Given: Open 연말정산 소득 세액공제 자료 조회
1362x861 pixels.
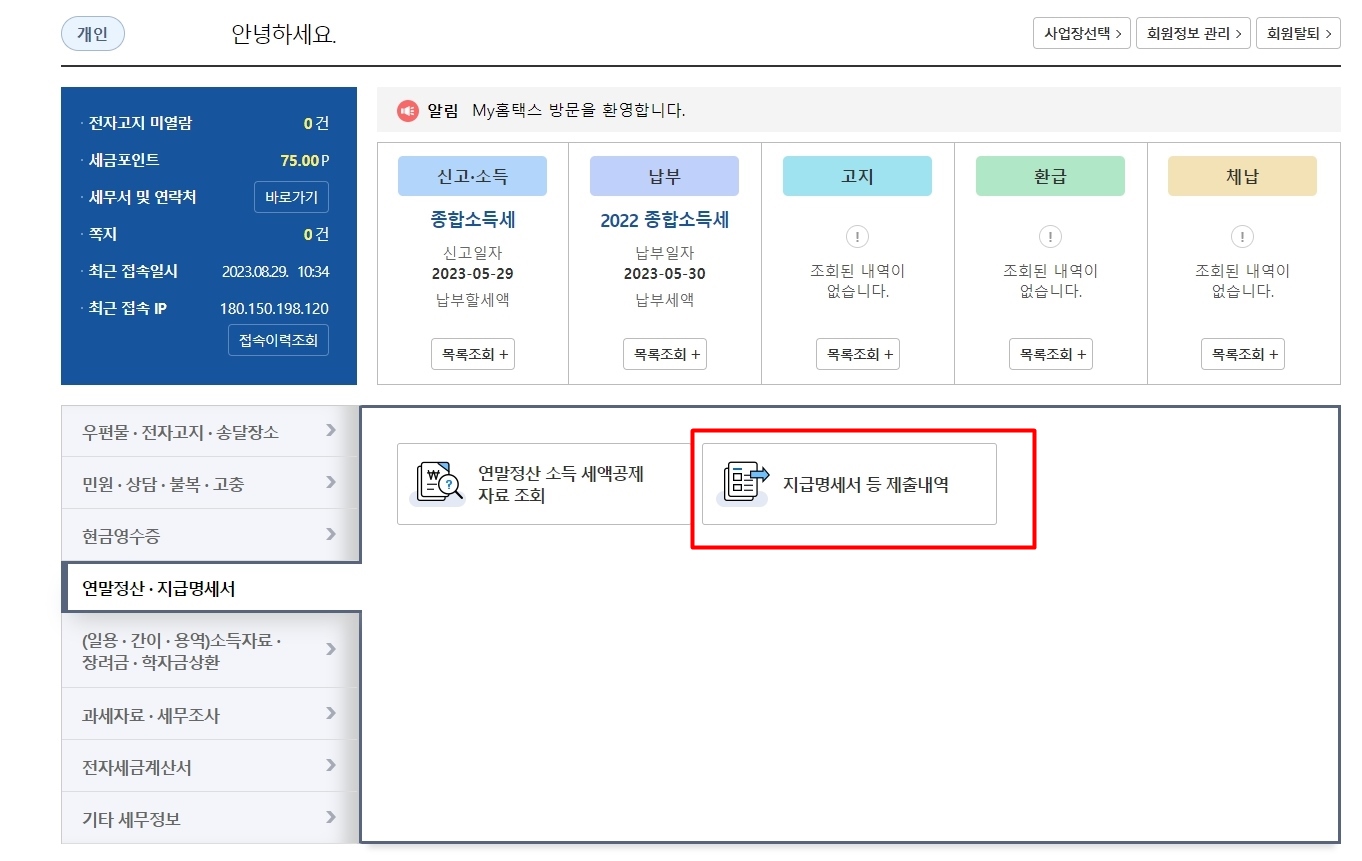Looking at the screenshot, I should (544, 484).
